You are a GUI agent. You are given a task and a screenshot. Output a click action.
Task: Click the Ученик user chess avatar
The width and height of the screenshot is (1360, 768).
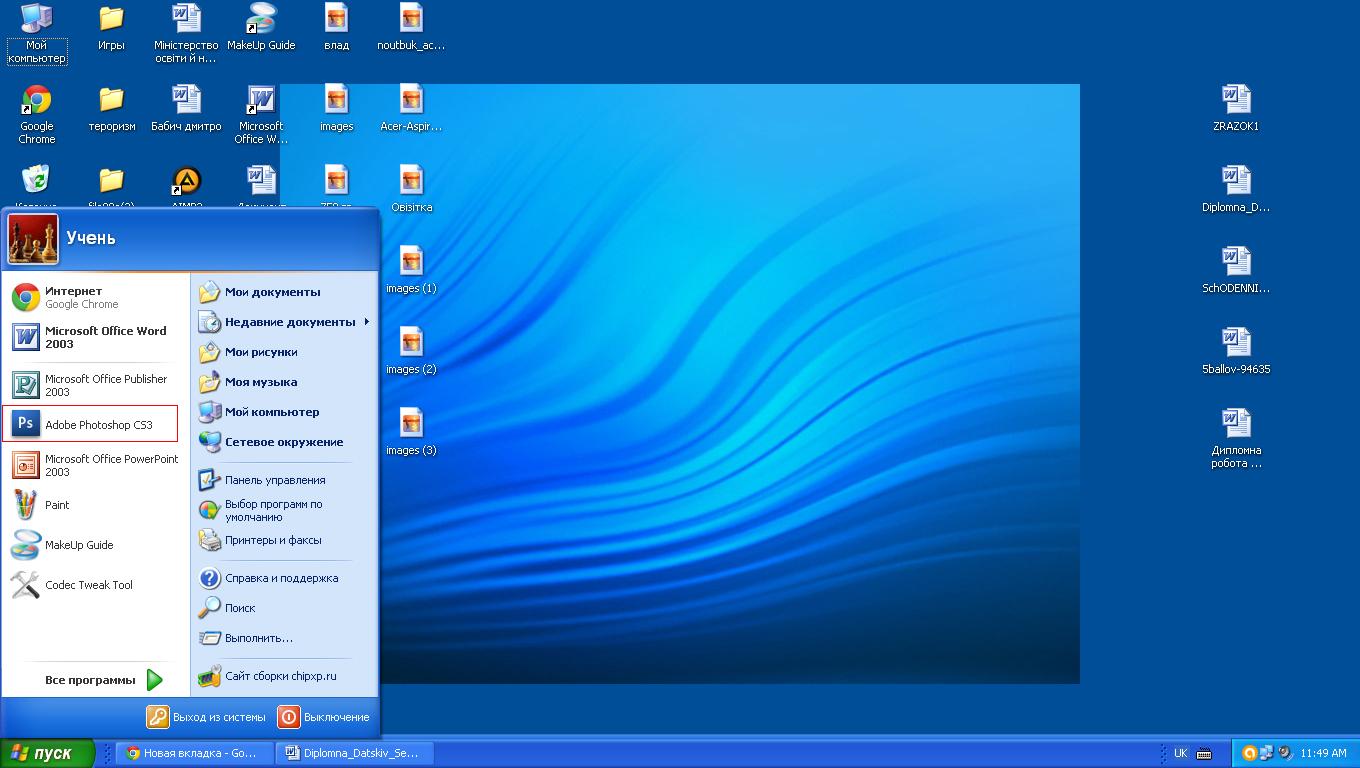click(x=33, y=239)
